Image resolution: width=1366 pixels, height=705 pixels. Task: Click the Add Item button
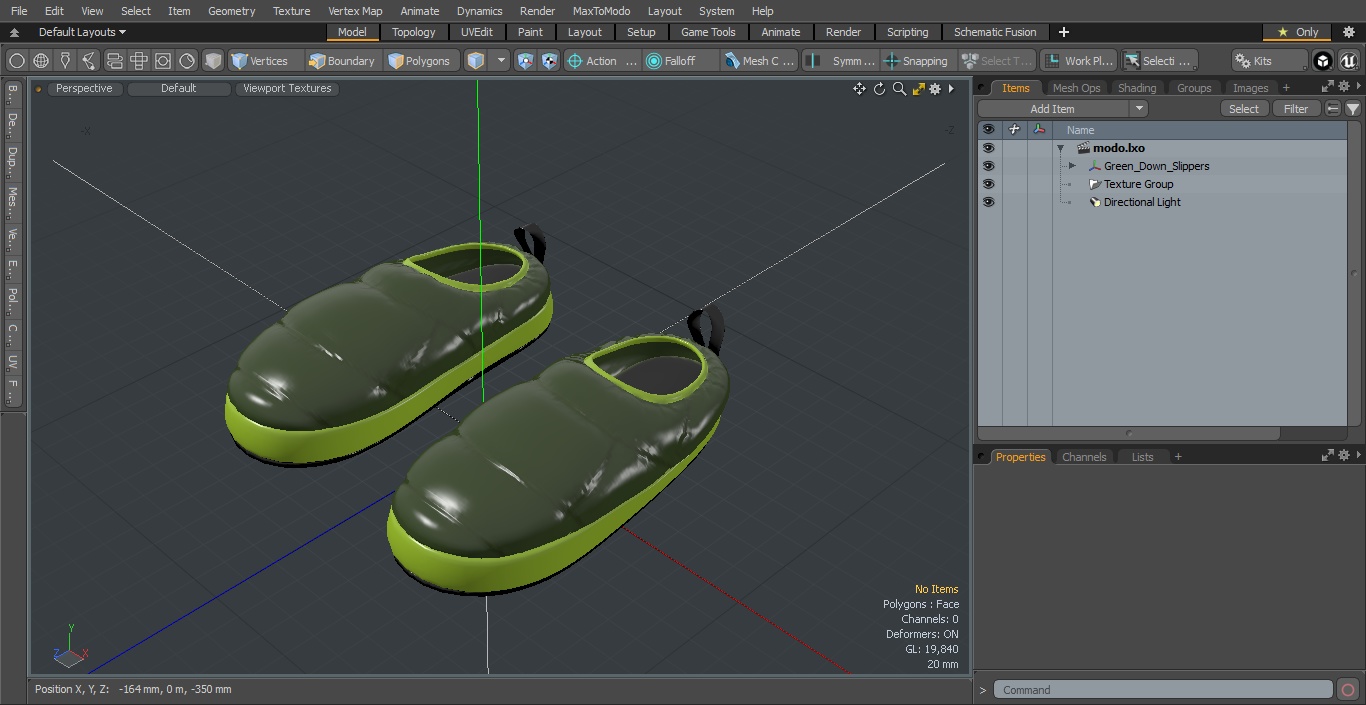(1053, 109)
